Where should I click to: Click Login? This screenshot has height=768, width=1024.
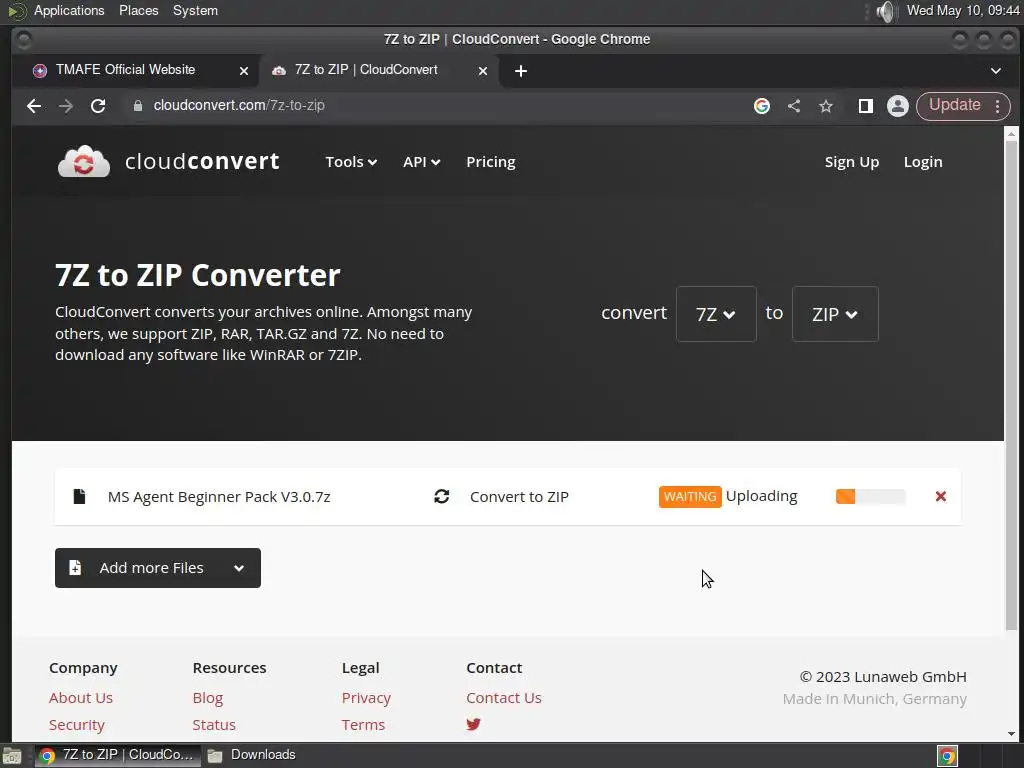tap(923, 162)
